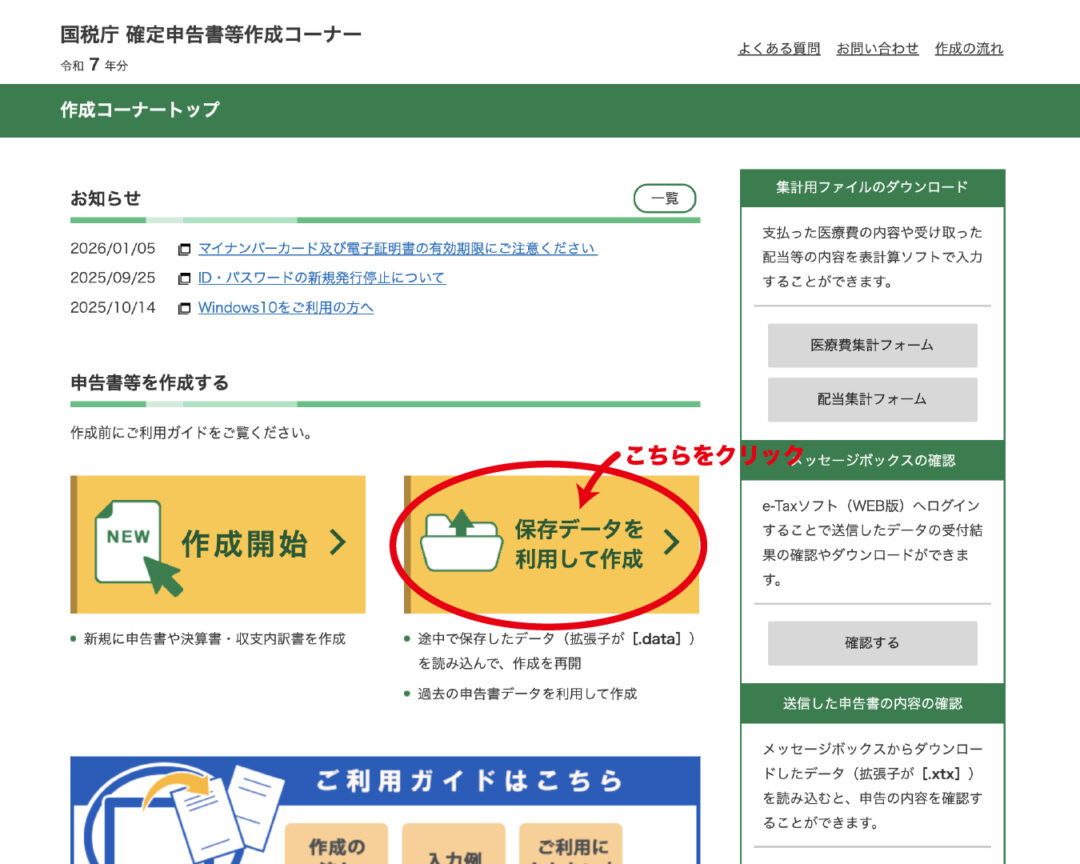Click the 国税庁 確定申告書等作成コーナー site title

click(x=211, y=35)
